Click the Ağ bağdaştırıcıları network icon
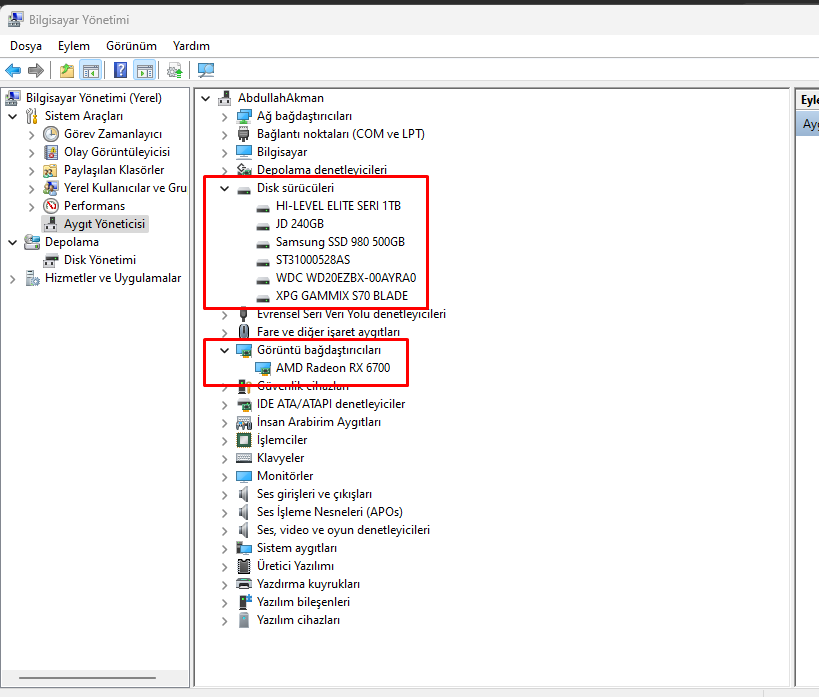819x697 pixels. pyautogui.click(x=244, y=116)
